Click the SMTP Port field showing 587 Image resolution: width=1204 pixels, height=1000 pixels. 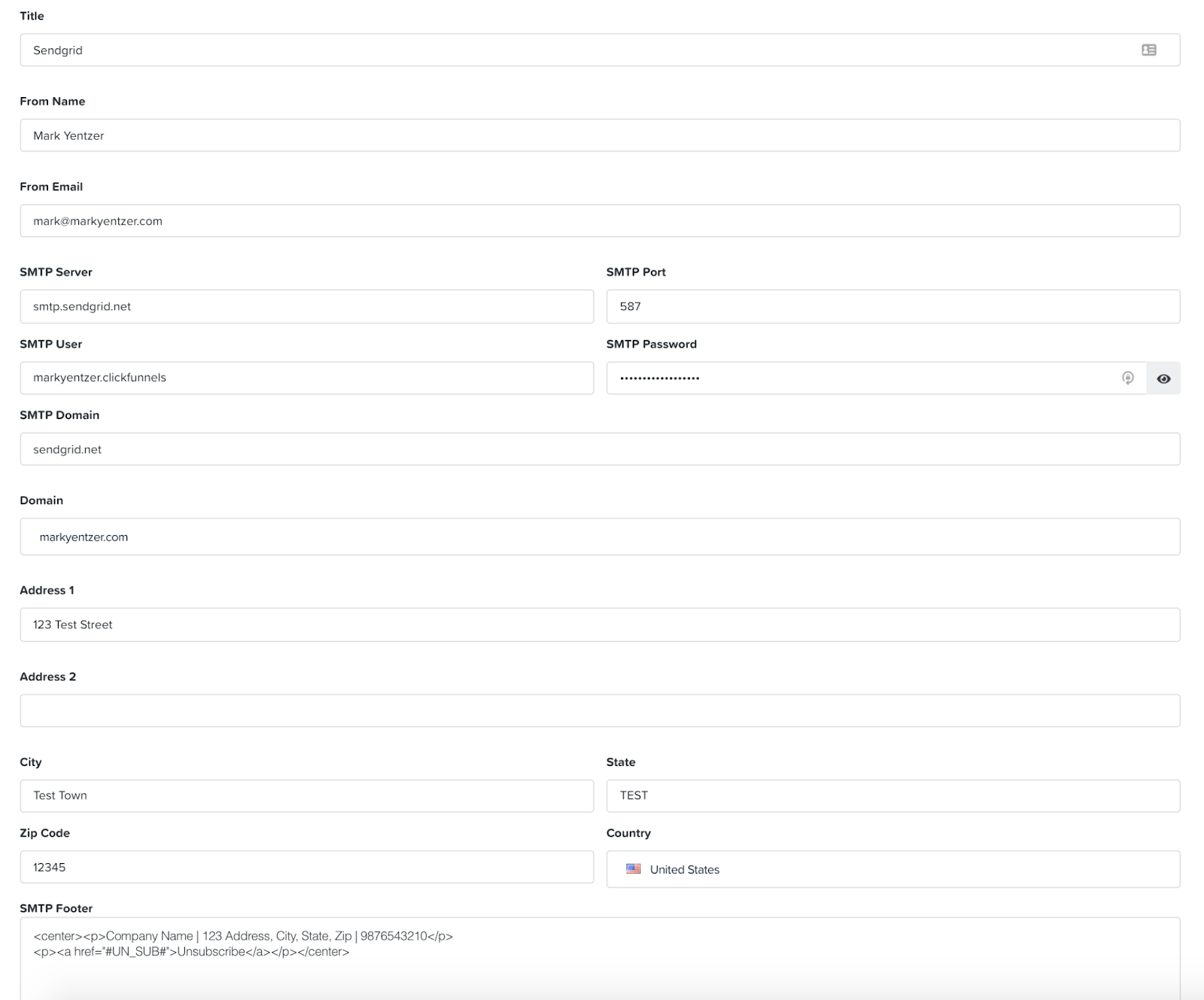893,306
